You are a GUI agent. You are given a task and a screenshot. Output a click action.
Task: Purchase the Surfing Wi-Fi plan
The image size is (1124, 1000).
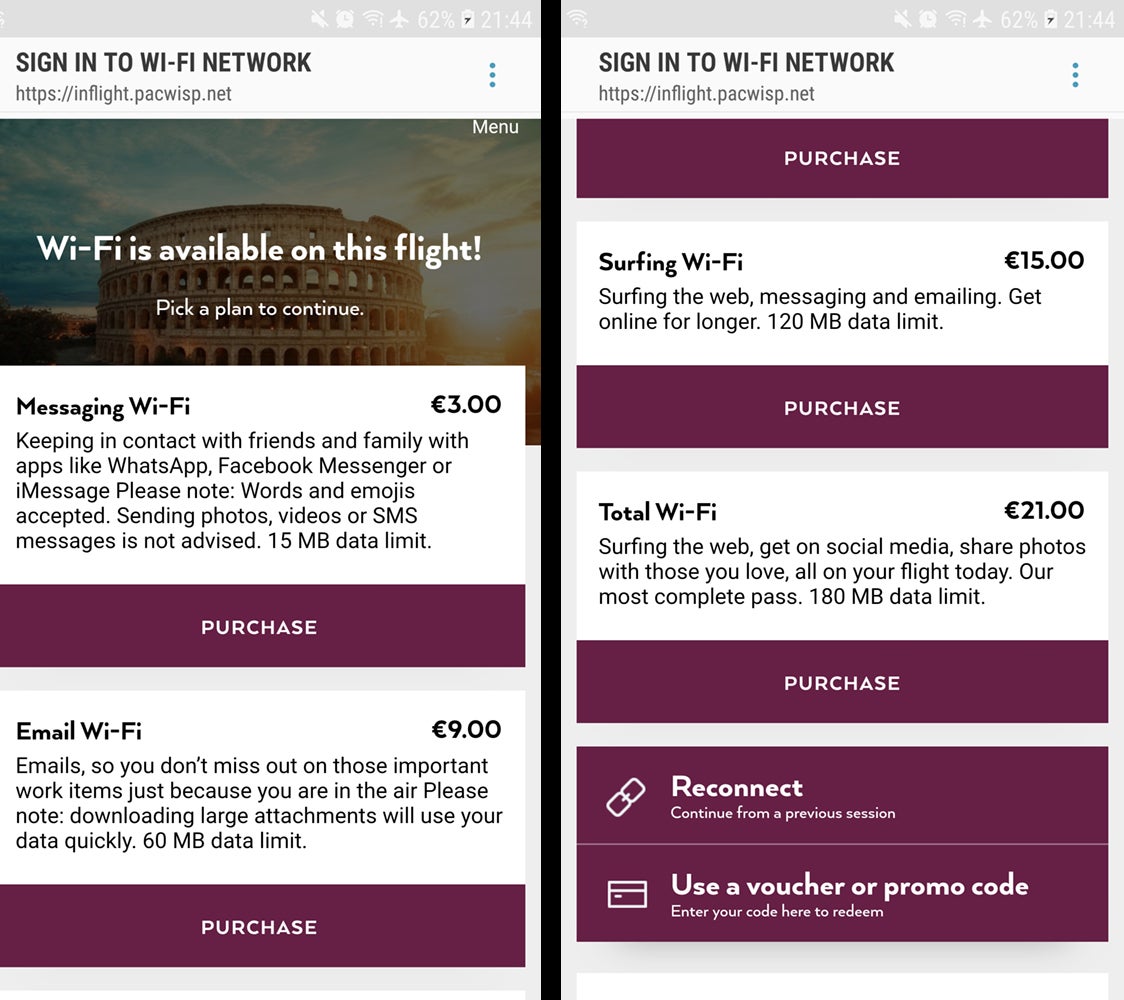[842, 408]
